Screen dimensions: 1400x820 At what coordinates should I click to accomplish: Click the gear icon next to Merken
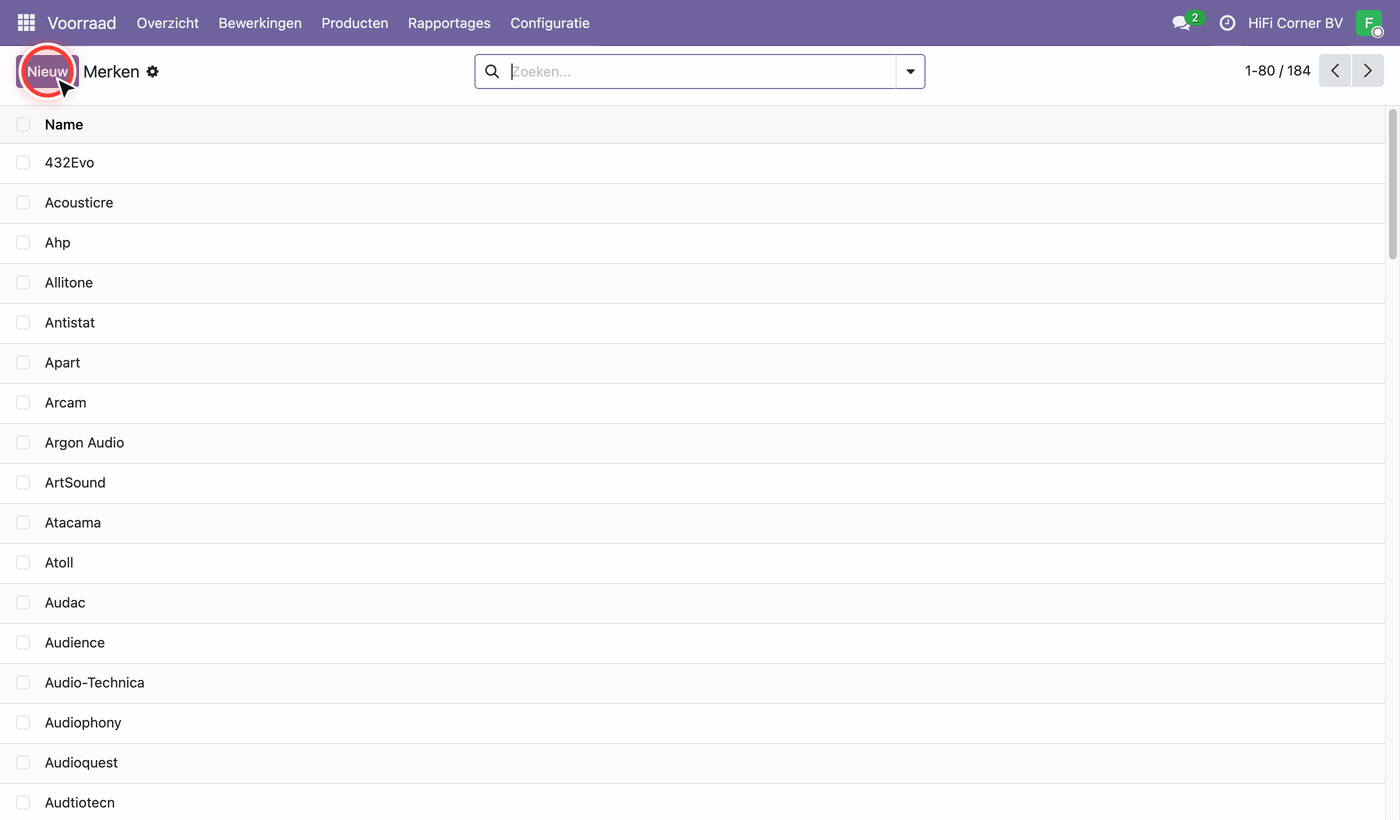pos(153,72)
